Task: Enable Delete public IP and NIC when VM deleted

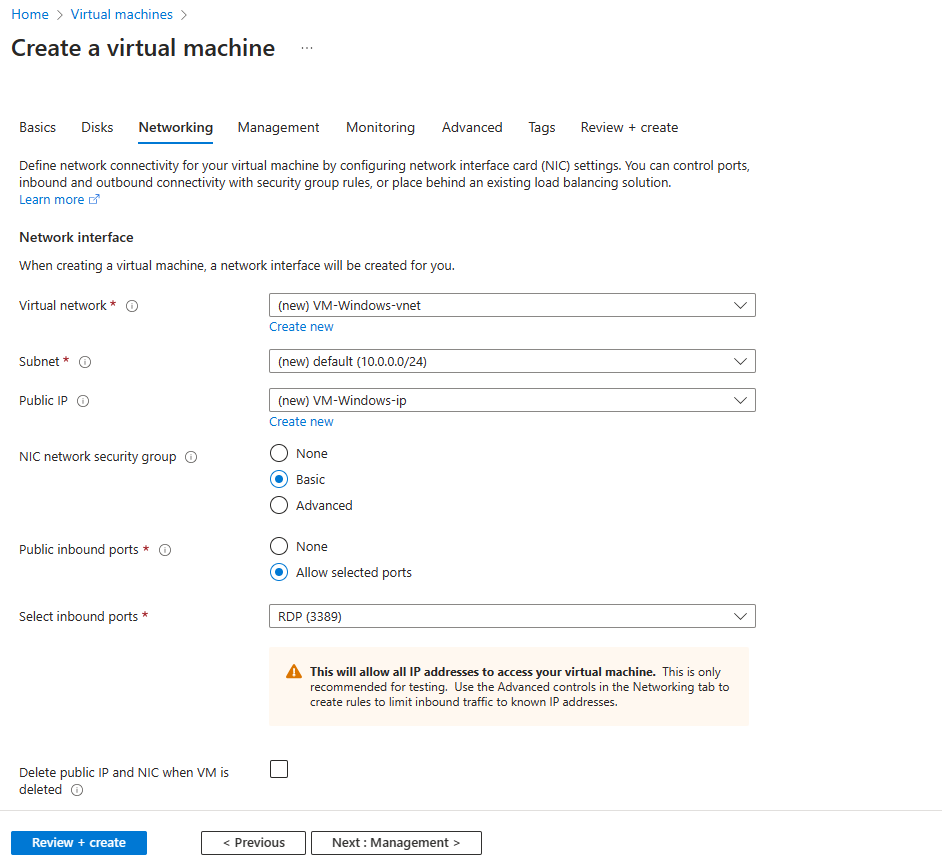Action: coord(278,769)
